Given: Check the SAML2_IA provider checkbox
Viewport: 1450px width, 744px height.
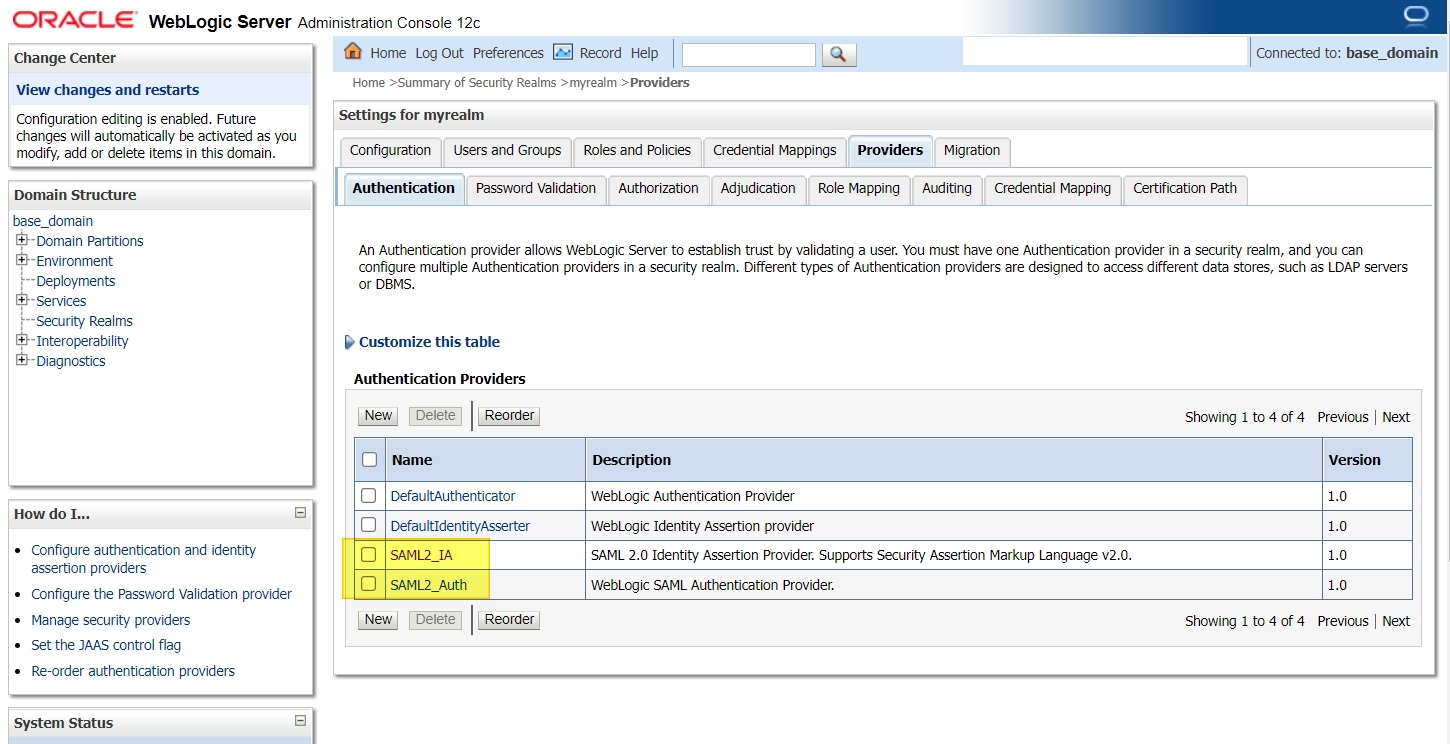Looking at the screenshot, I should tap(369, 555).
